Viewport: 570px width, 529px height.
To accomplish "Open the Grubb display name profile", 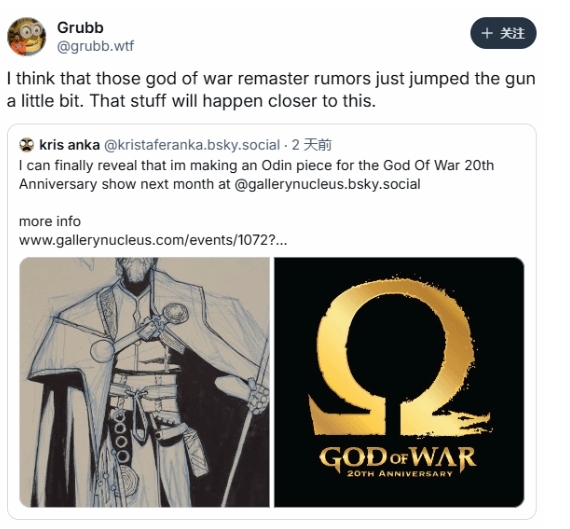I will click(x=80, y=27).
